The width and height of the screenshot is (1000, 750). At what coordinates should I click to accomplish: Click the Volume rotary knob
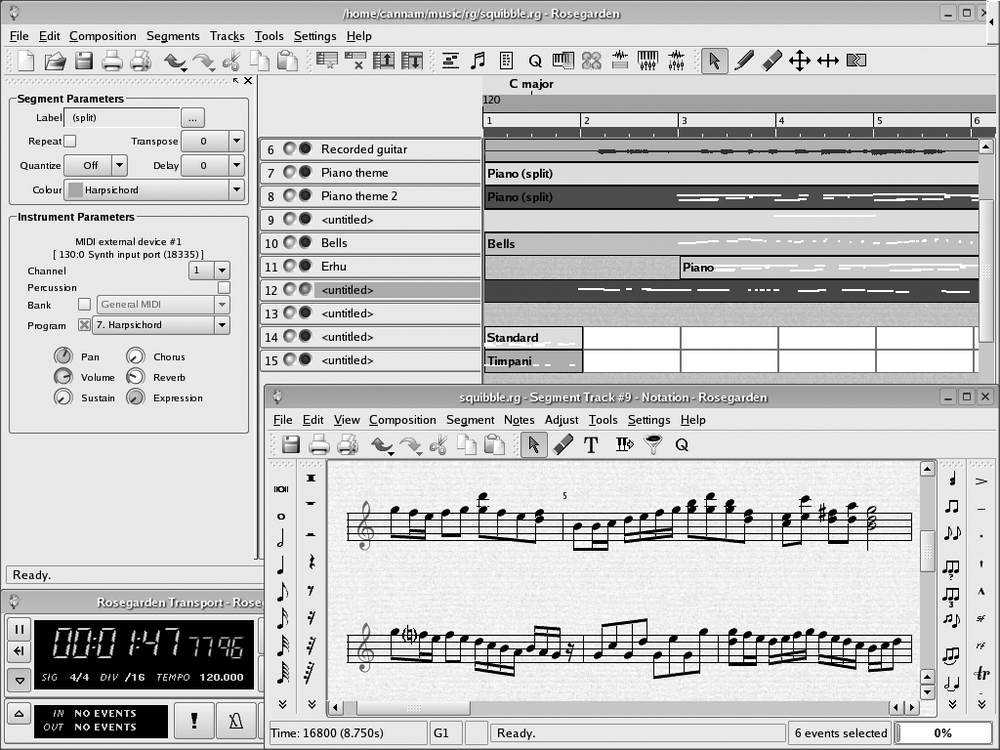pyautogui.click(x=63, y=377)
